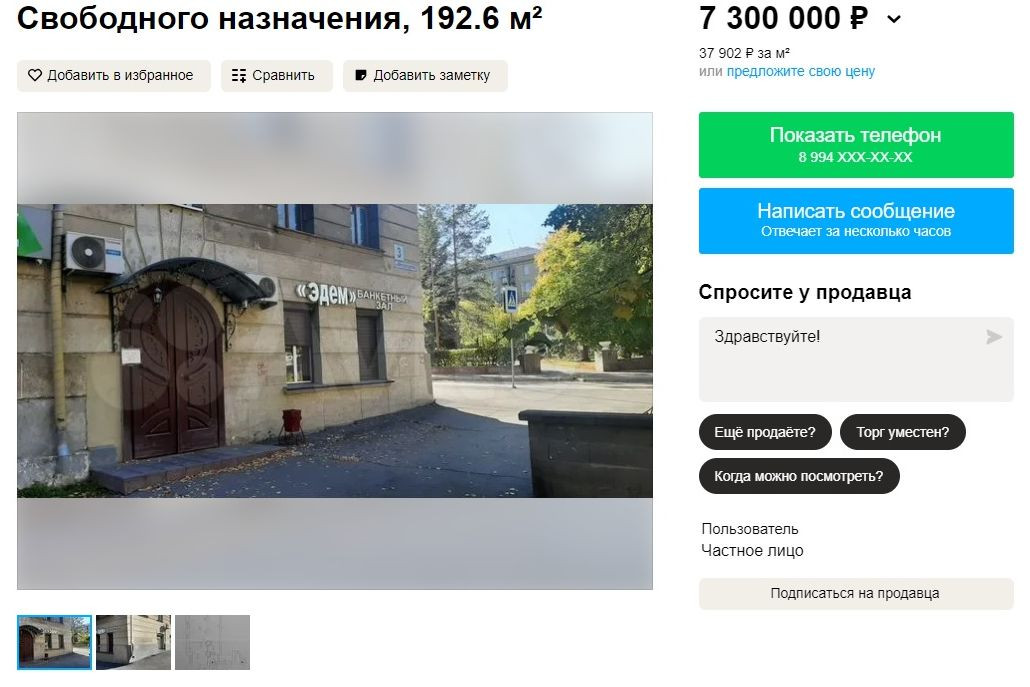Image resolution: width=1030 pixels, height=687 pixels.
Task: Open the Пользователь seller profile
Action: pyautogui.click(x=750, y=529)
